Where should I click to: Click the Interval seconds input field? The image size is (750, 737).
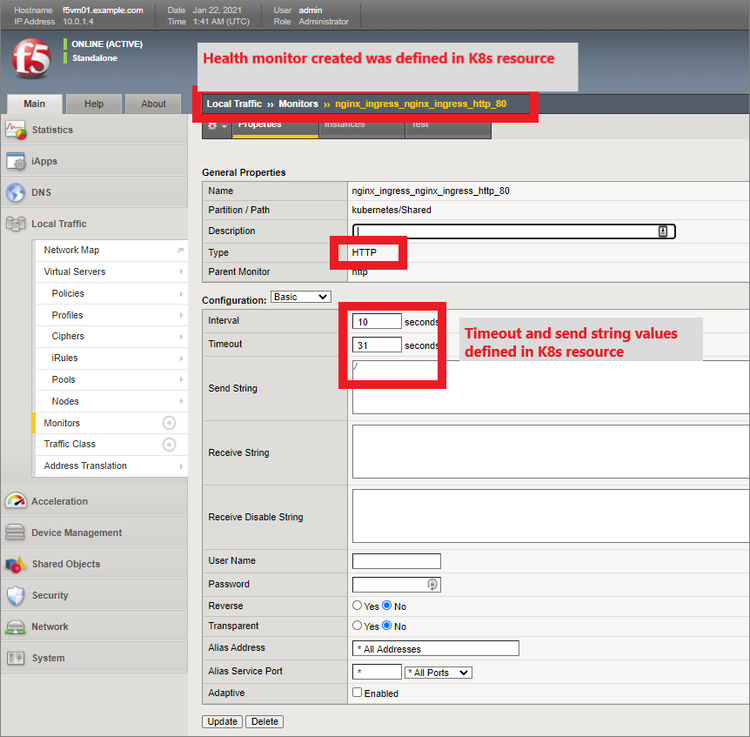click(x=377, y=321)
